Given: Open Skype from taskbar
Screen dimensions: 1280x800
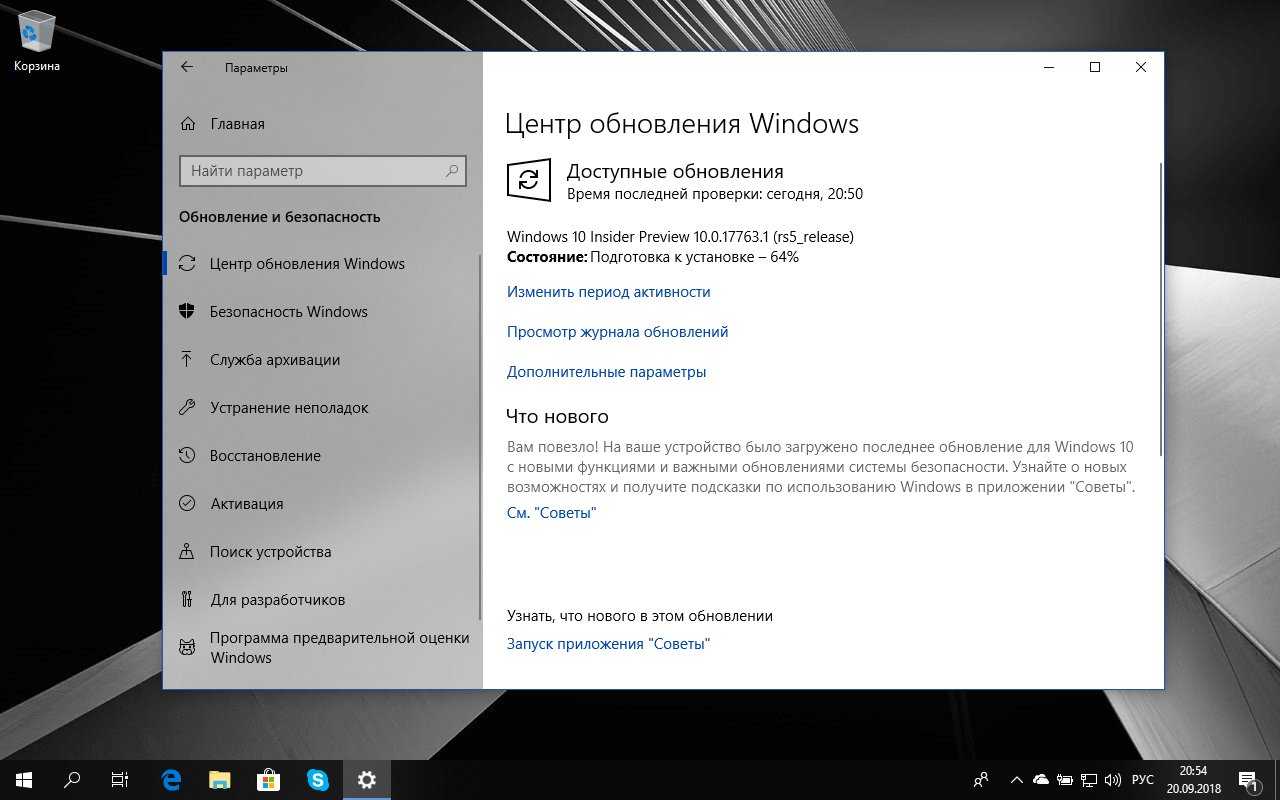Looking at the screenshot, I should coord(318,780).
